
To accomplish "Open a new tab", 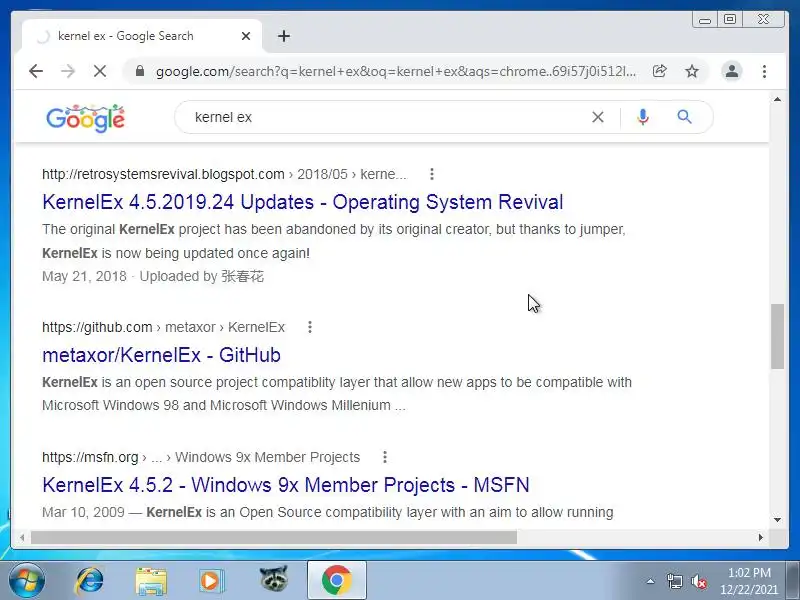I will click(284, 36).
